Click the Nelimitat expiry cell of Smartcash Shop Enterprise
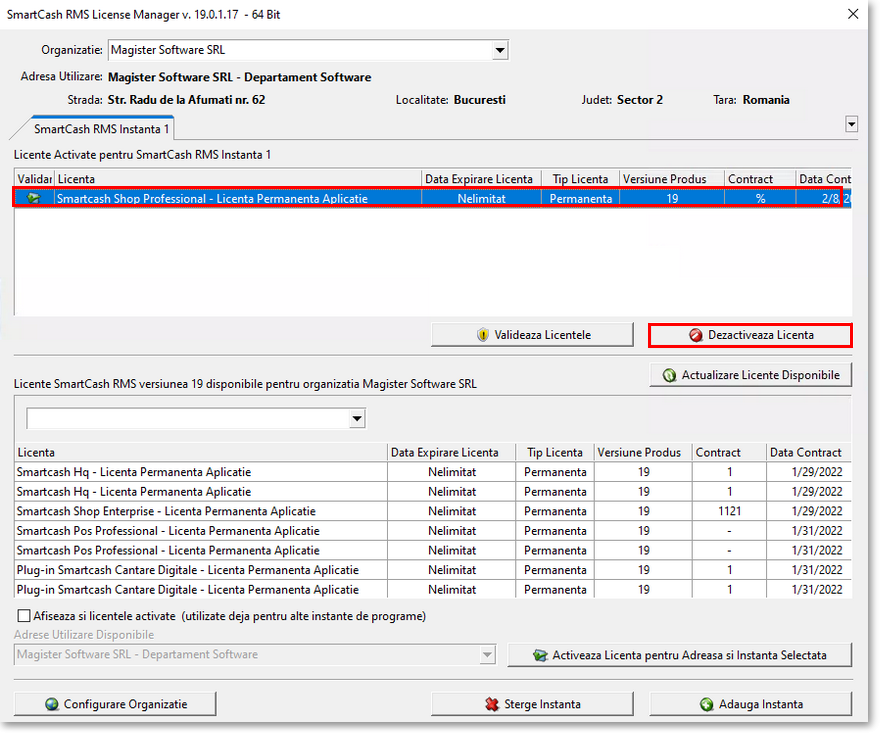Image resolution: width=886 pixels, height=737 pixels. tap(451, 511)
